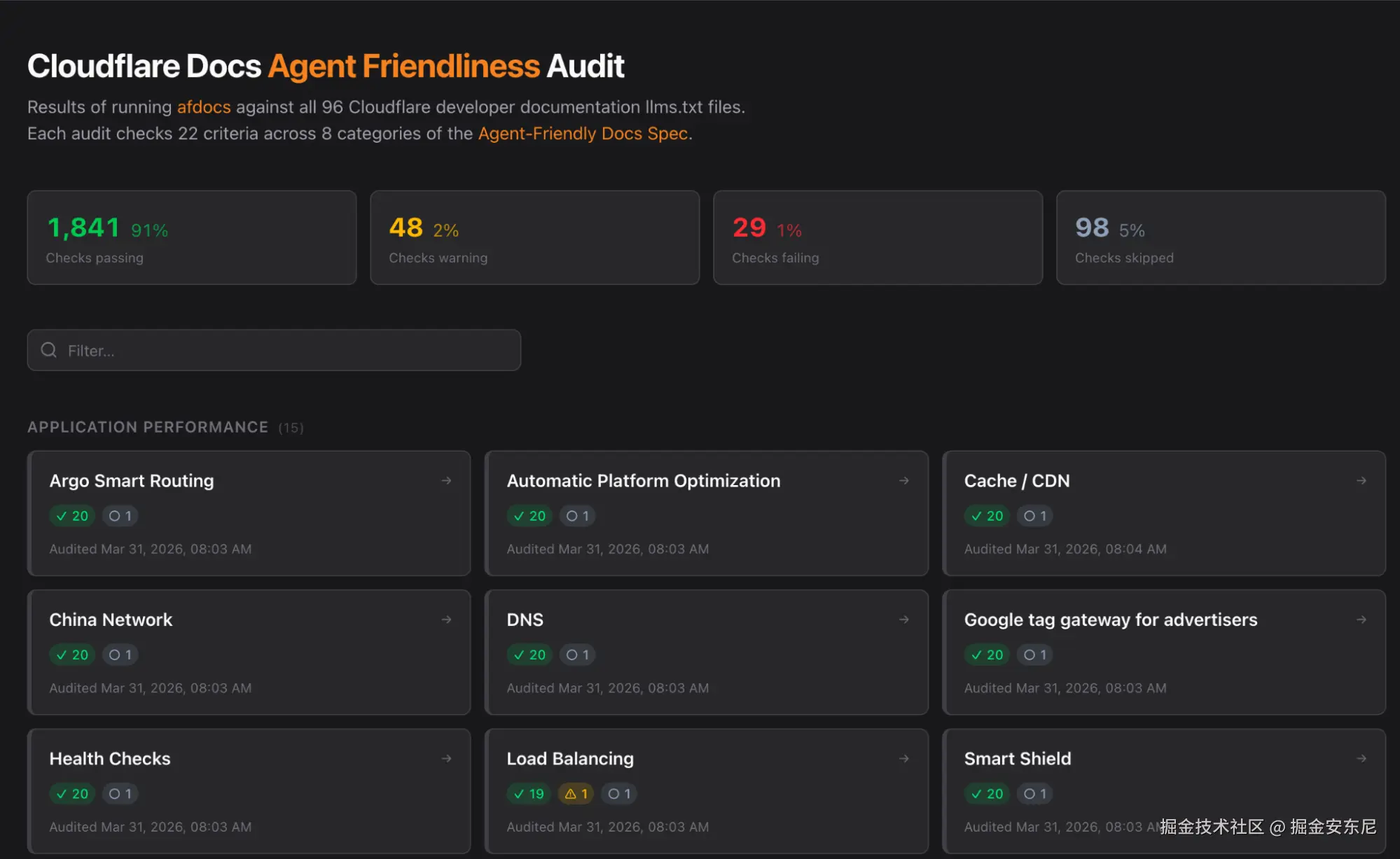The height and width of the screenshot is (859, 1400).
Task: Click arrow icon on Automatic Platform Optimization card
Action: 903,480
